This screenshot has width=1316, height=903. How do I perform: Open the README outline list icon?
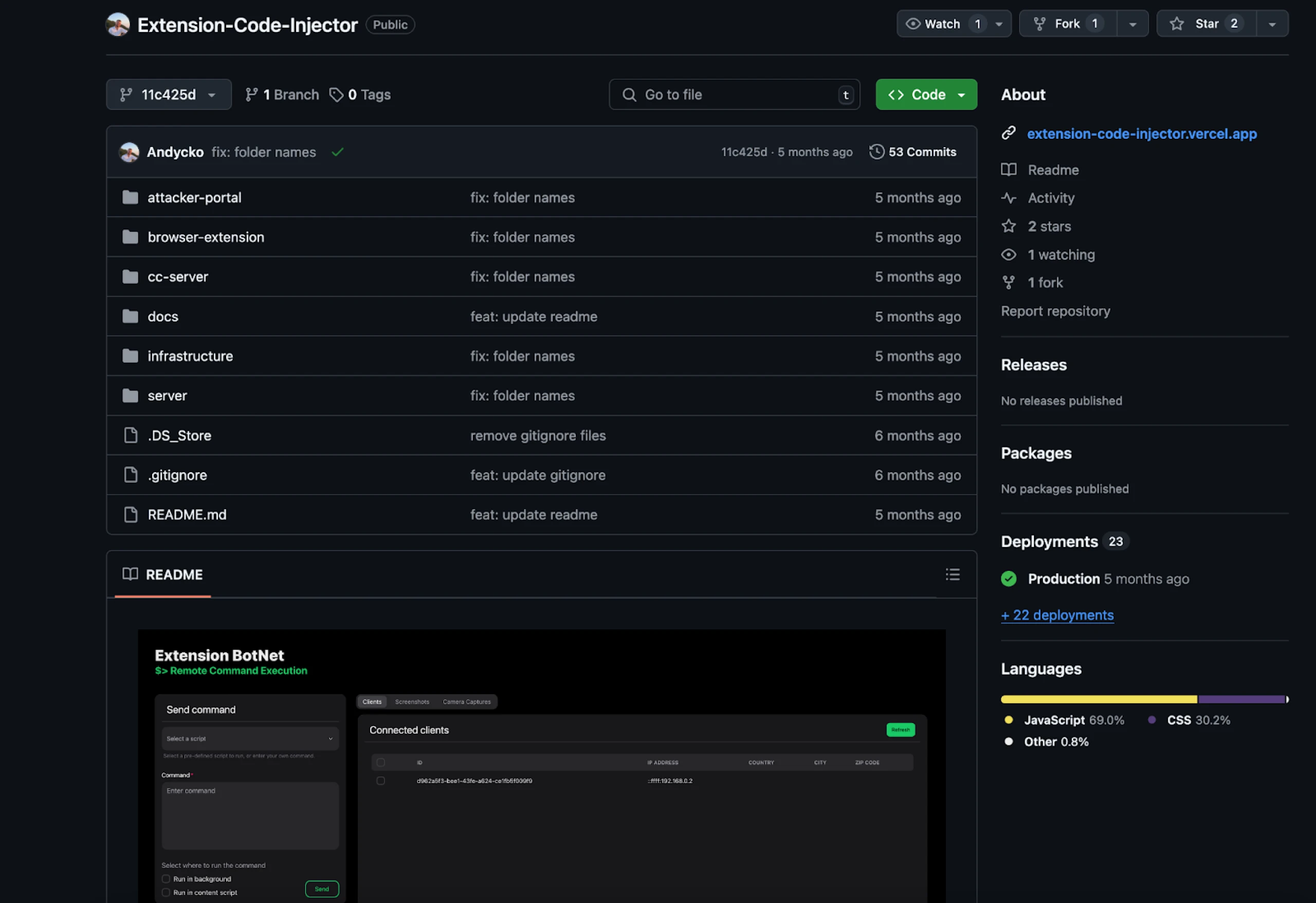coord(953,575)
